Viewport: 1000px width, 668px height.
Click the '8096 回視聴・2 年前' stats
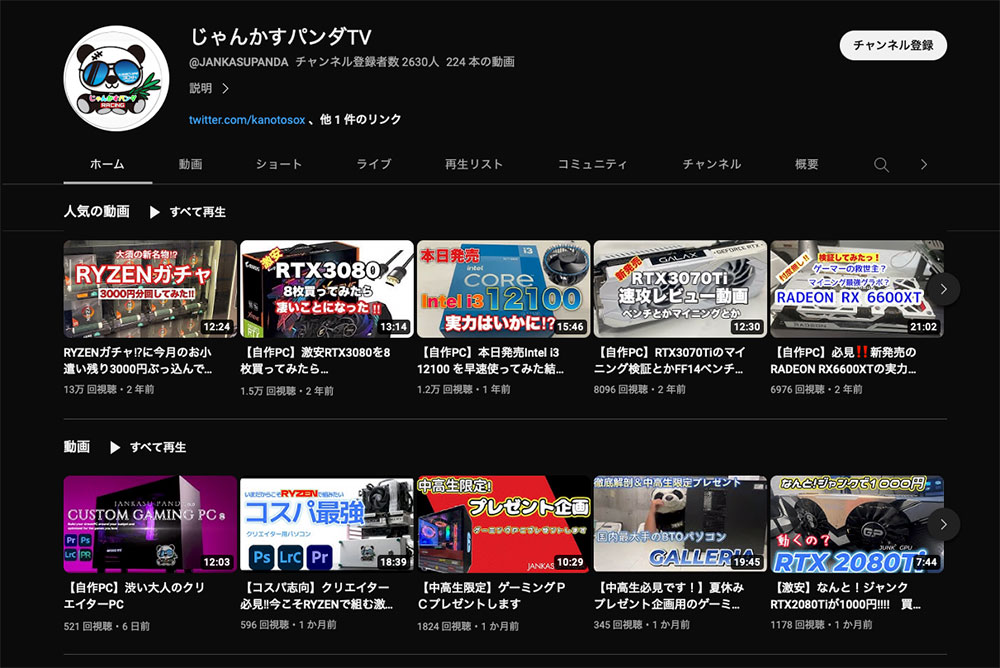click(x=640, y=389)
